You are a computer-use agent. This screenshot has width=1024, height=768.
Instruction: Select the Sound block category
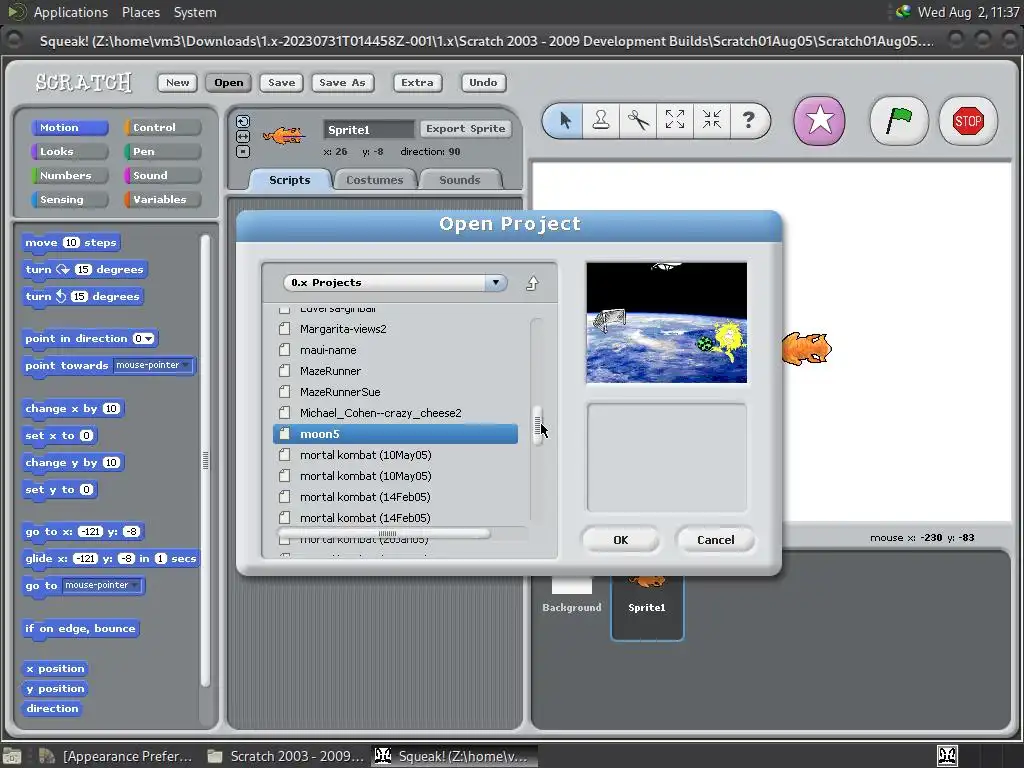163,175
